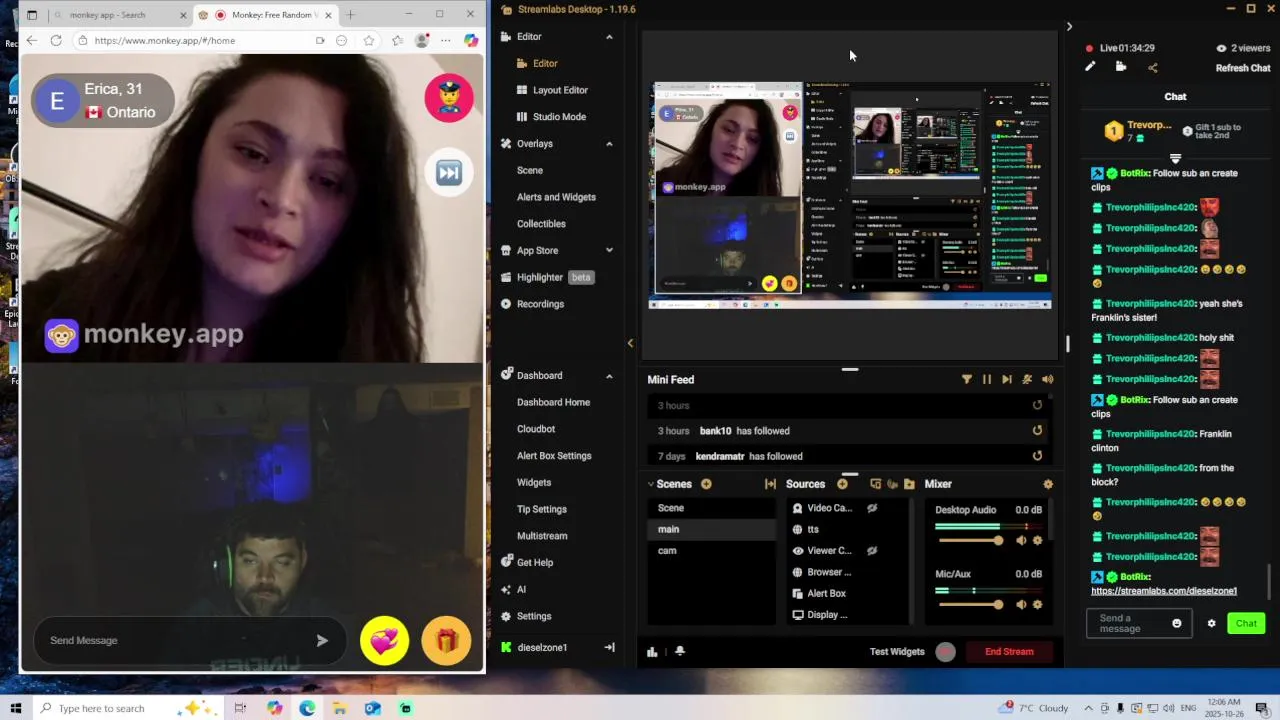The height and width of the screenshot is (720, 1280).
Task: Open Cloudbot from the Dashboard menu
Action: [536, 429]
